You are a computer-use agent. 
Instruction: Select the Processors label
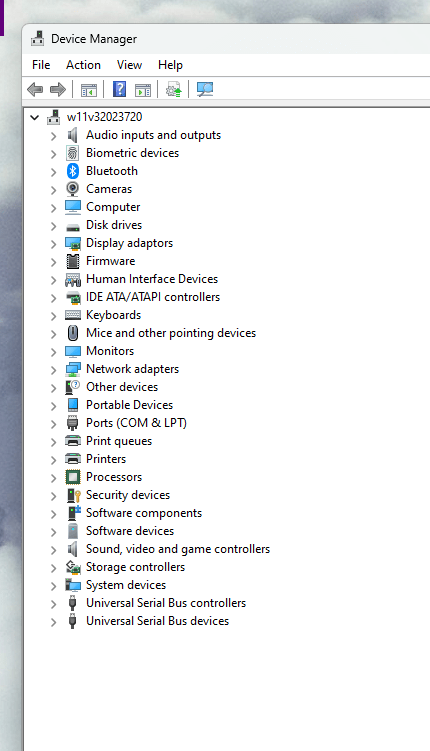click(114, 477)
